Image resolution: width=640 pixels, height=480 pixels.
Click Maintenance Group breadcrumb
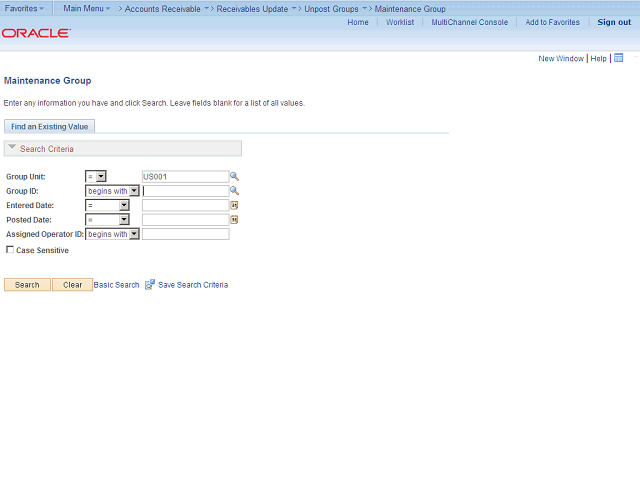[x=410, y=9]
